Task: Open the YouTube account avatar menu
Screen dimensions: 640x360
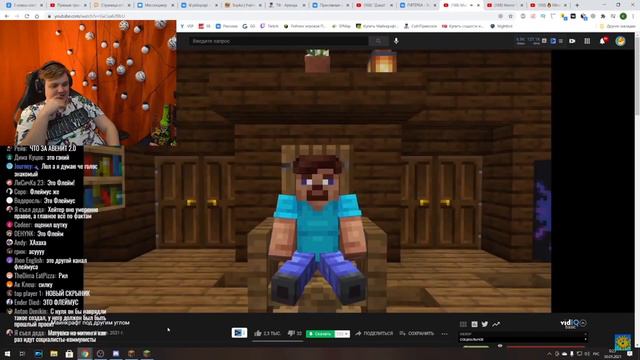Action: coord(620,41)
